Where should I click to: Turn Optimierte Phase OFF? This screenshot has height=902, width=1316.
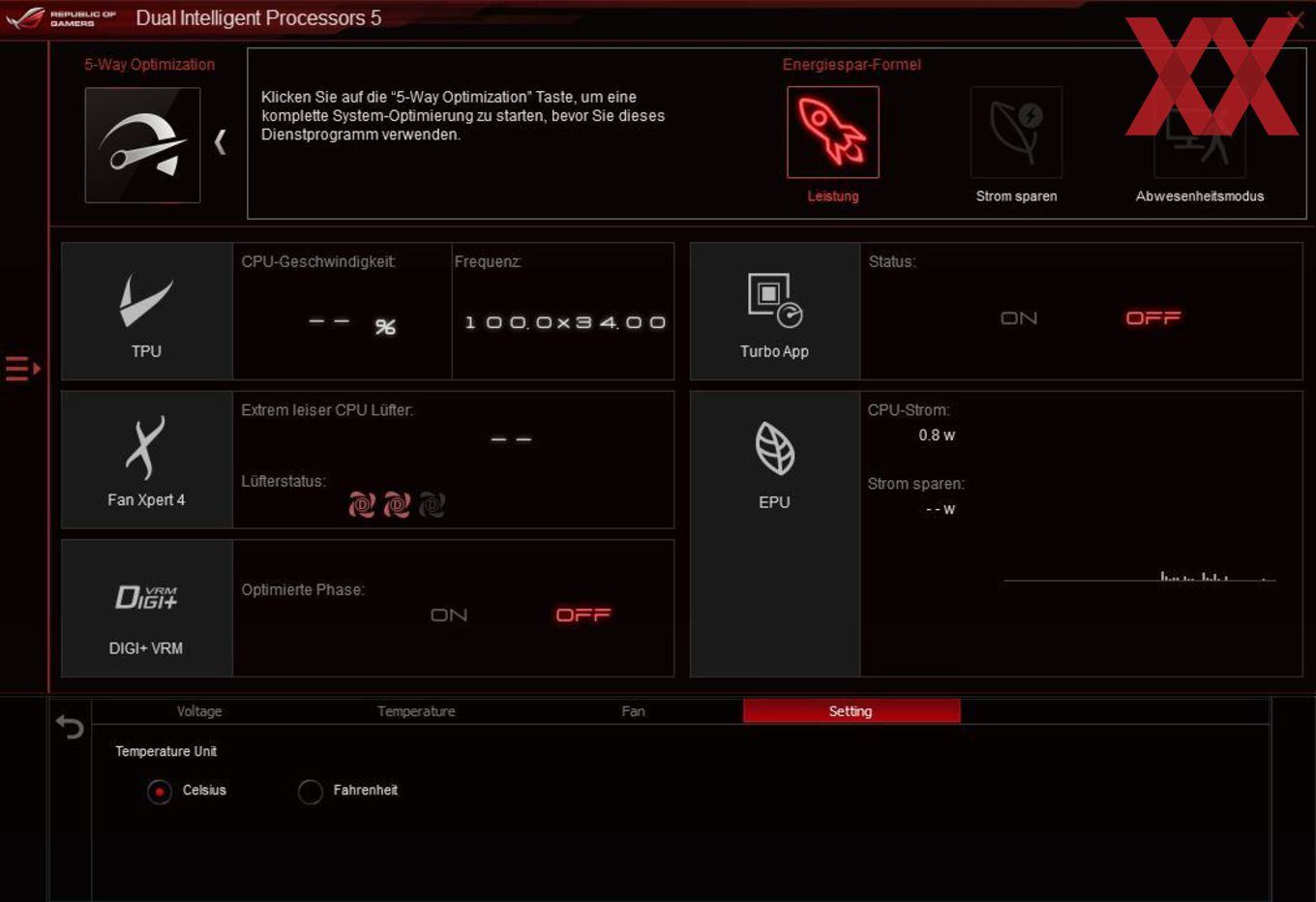[x=583, y=615]
